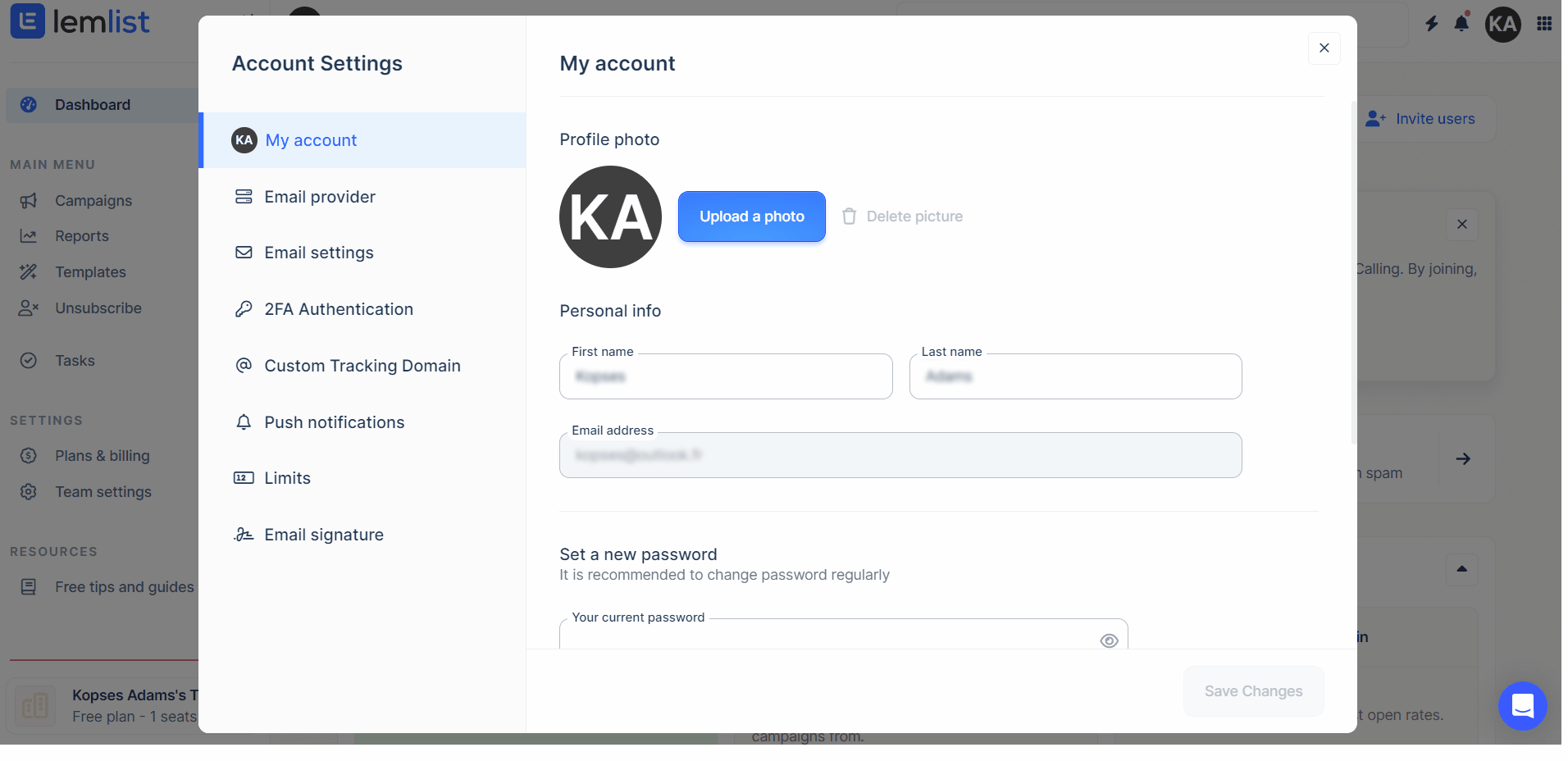
Task: Click the Upload a photo button
Action: [x=752, y=216]
